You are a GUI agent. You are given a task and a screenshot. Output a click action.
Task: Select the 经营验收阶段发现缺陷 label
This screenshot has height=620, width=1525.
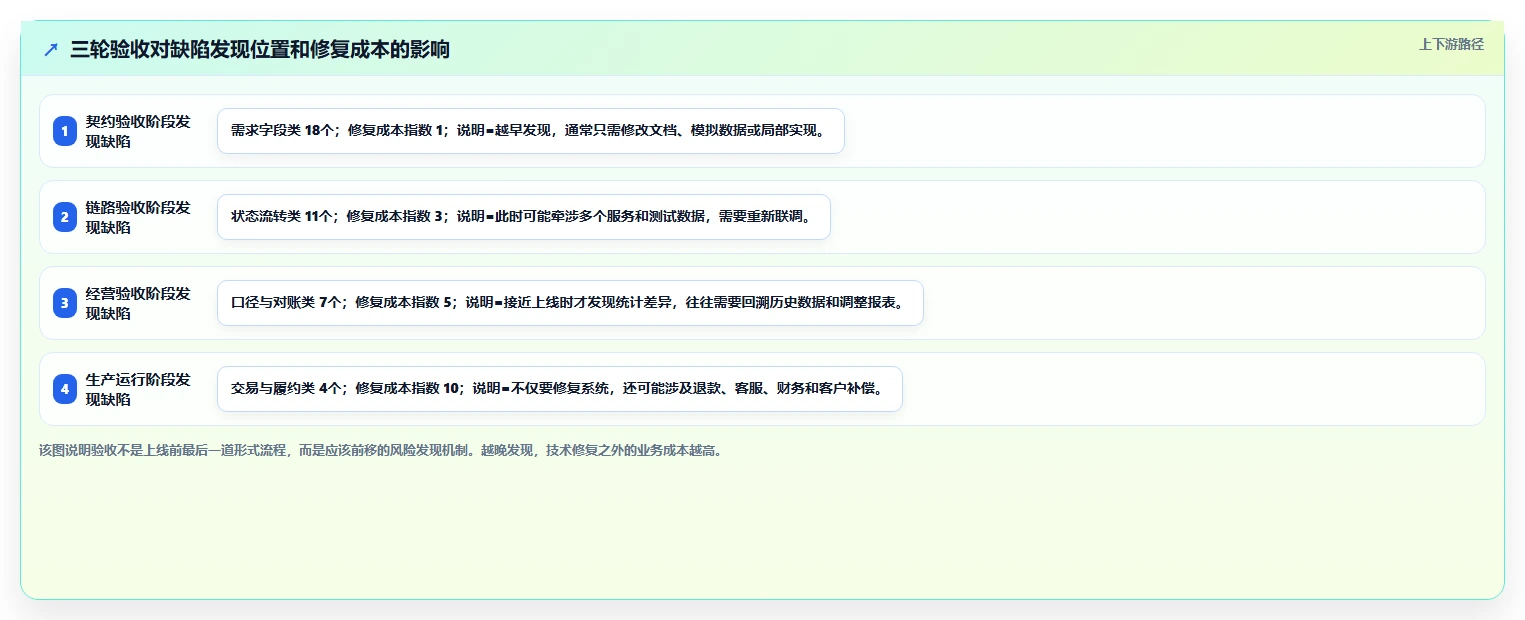[138, 303]
